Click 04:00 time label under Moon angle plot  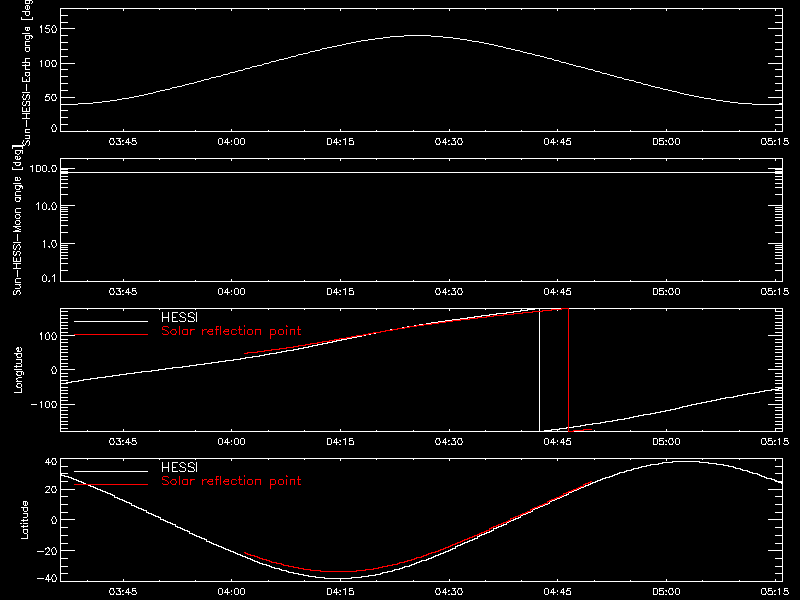pyautogui.click(x=232, y=292)
